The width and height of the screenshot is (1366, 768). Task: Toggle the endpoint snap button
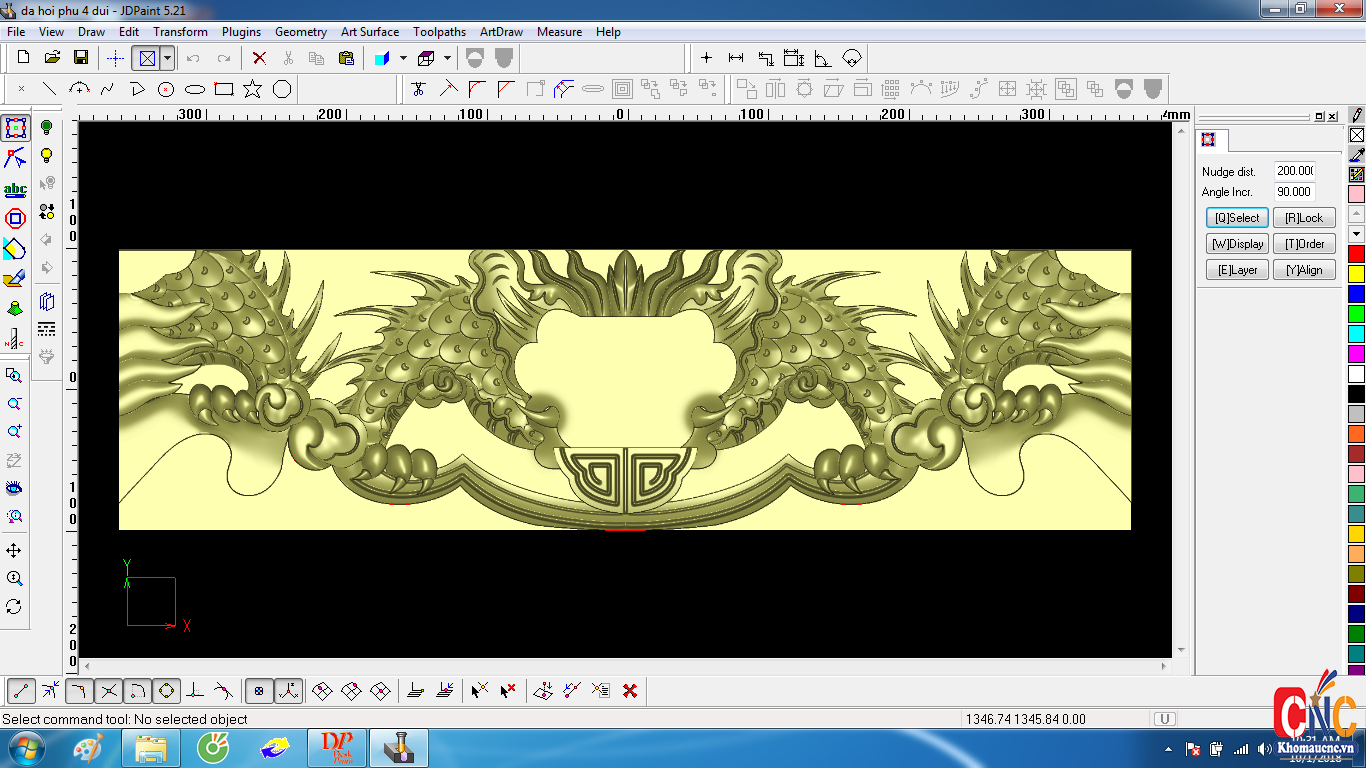tap(22, 690)
